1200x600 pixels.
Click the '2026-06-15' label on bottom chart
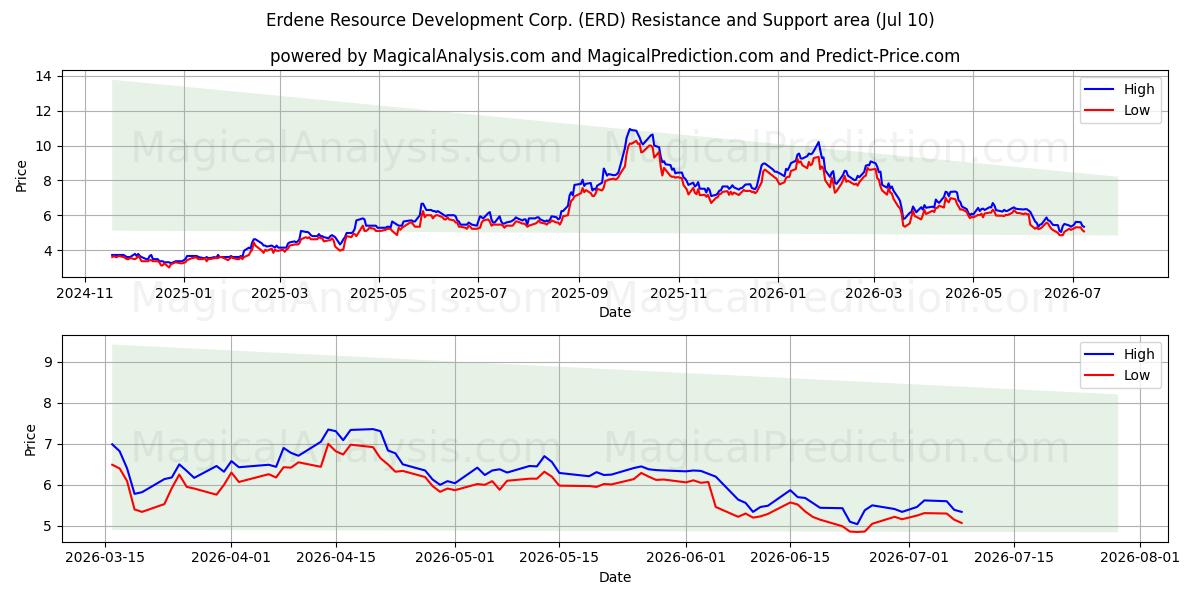790,559
